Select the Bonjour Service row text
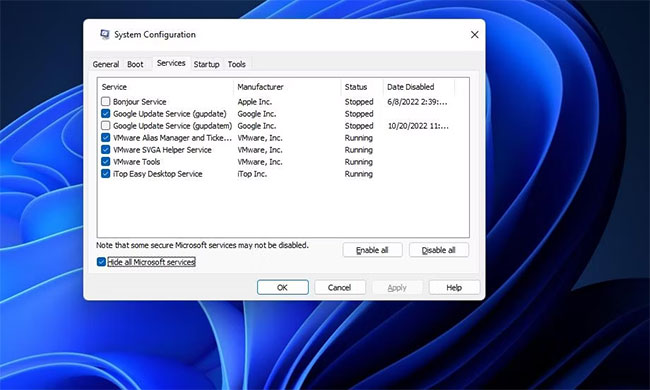Screen dimensions: 650x390 coord(140,102)
